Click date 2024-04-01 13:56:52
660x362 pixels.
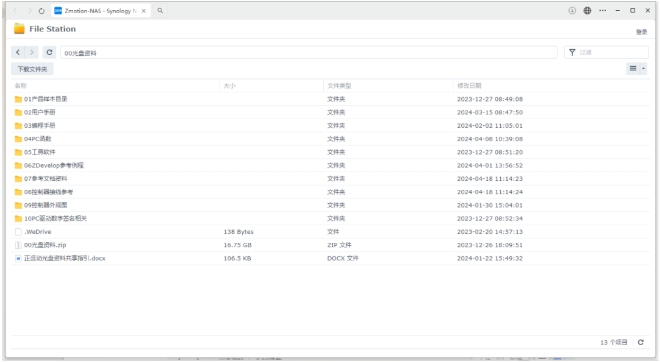click(x=490, y=165)
